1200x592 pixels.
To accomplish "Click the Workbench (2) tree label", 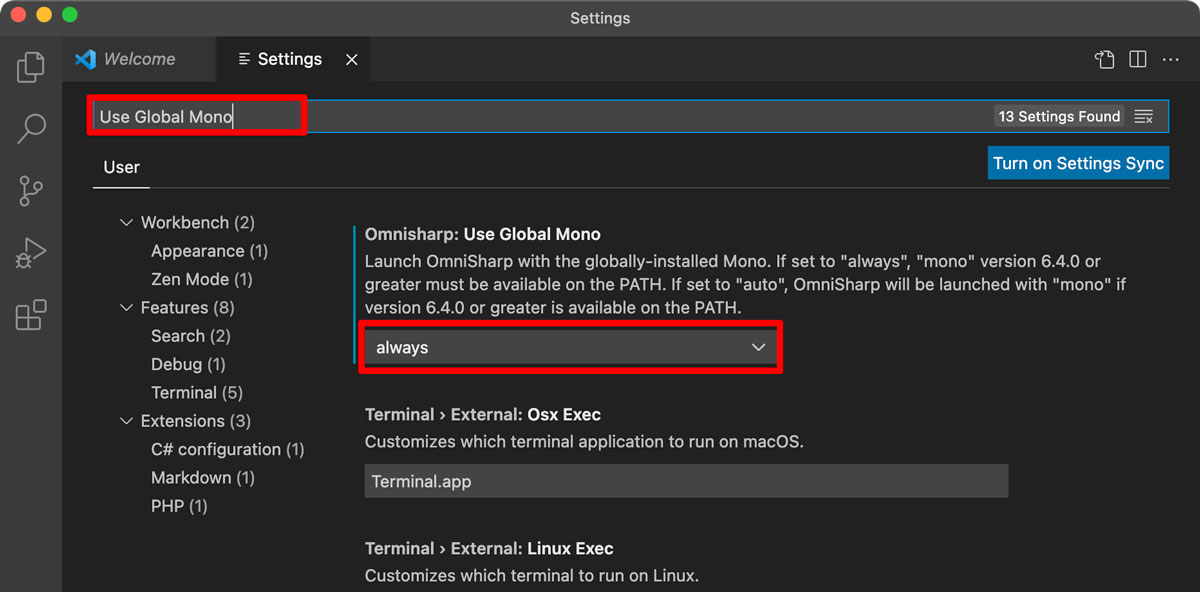I will coord(197,222).
